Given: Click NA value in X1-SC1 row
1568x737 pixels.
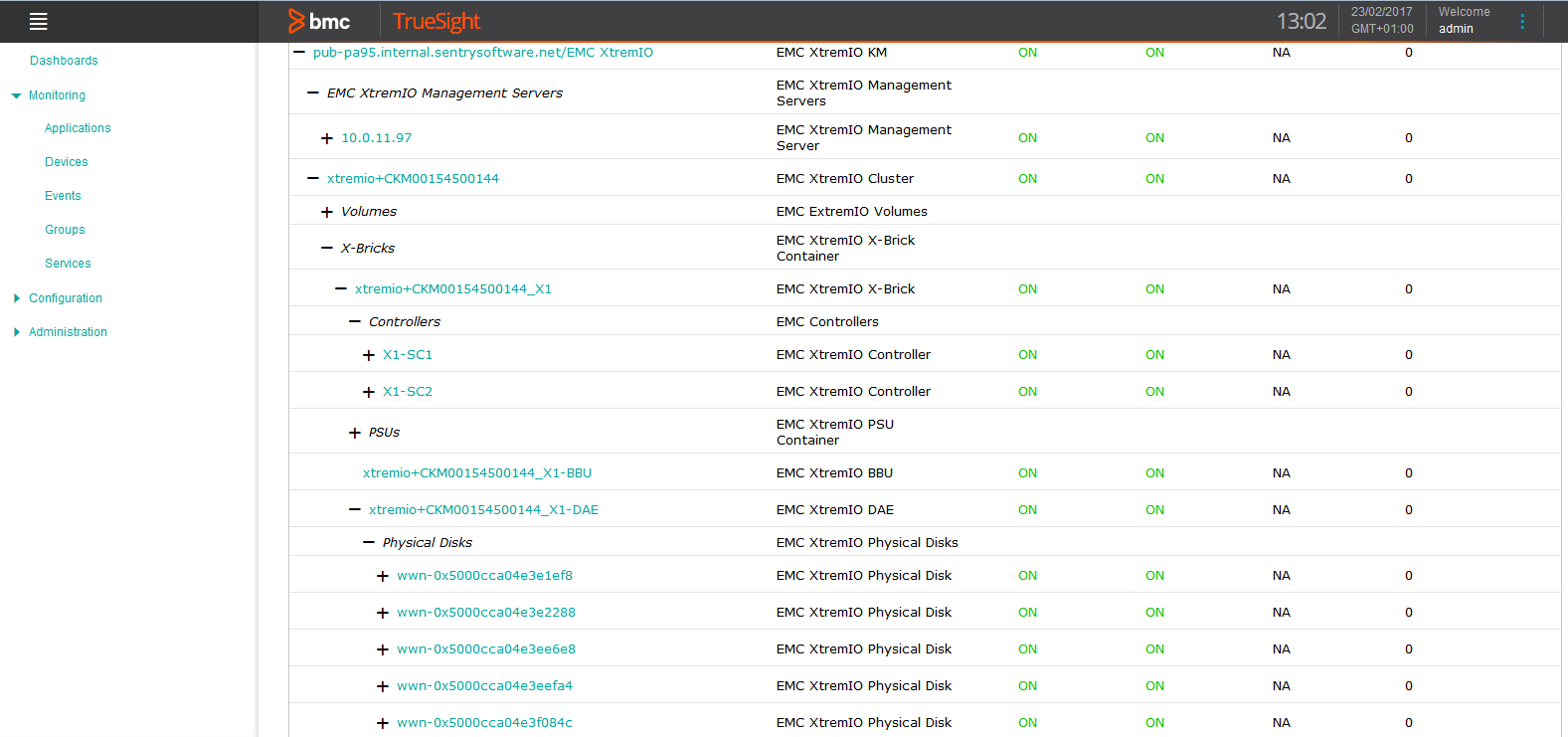Looking at the screenshot, I should (1282, 355).
